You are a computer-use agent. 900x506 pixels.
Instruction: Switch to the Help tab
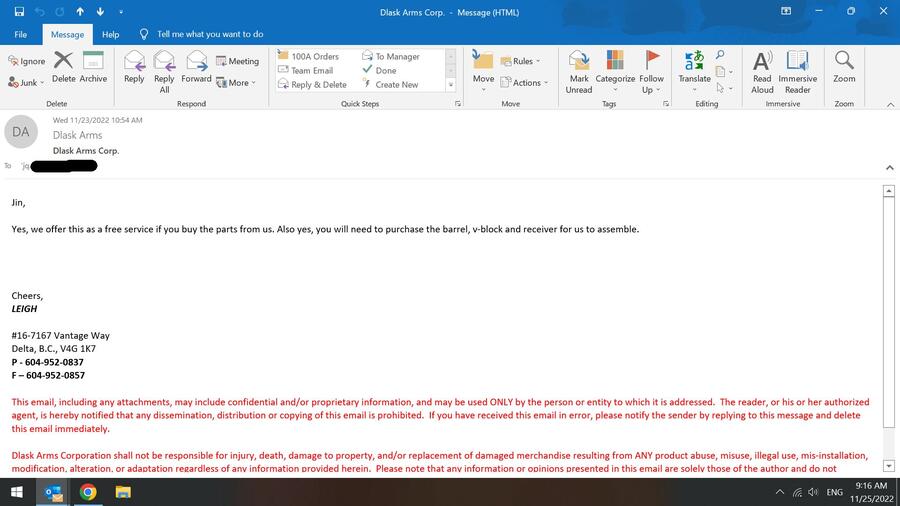point(110,34)
